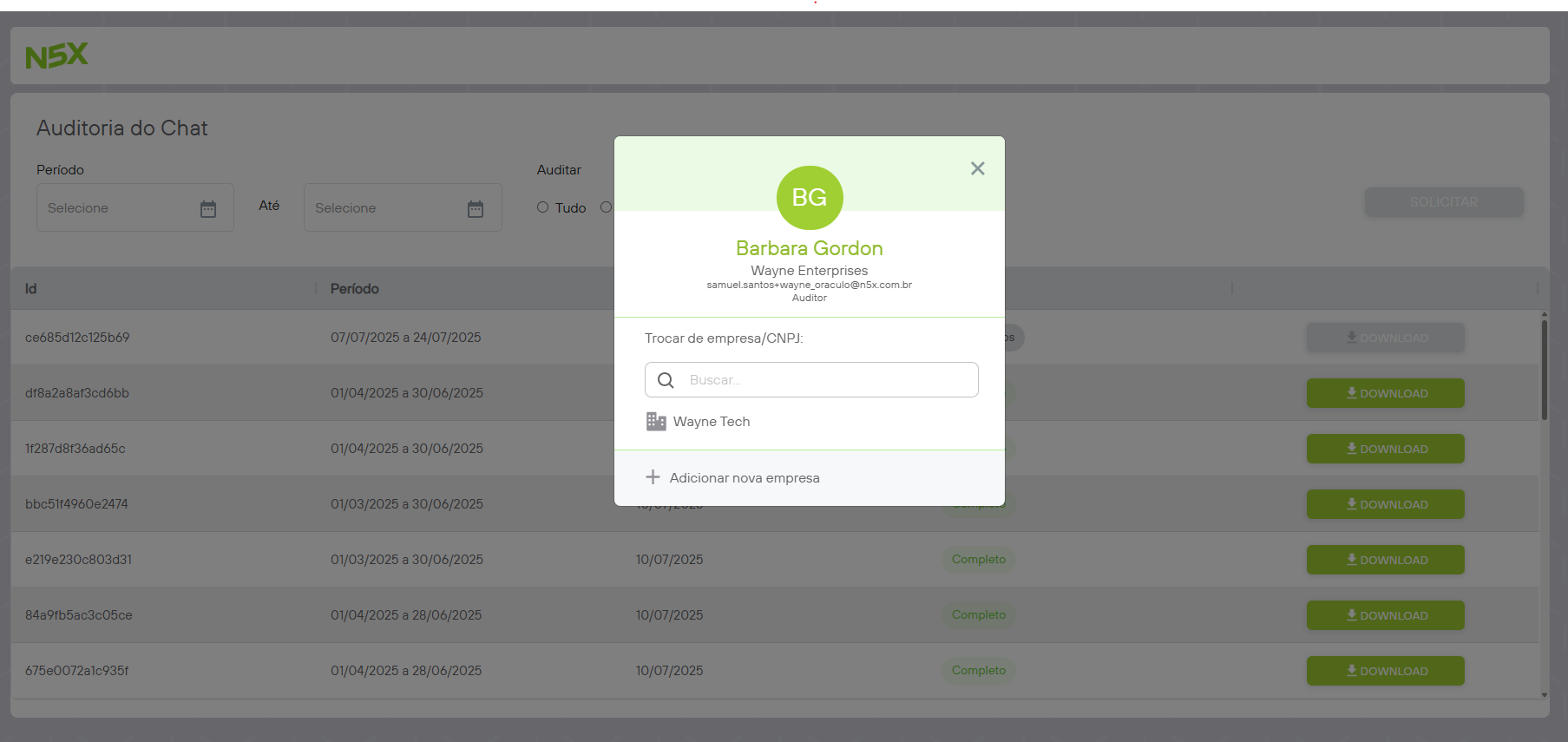Click the Barbara Gordon name
The height and width of the screenshot is (742, 1568).
point(810,248)
